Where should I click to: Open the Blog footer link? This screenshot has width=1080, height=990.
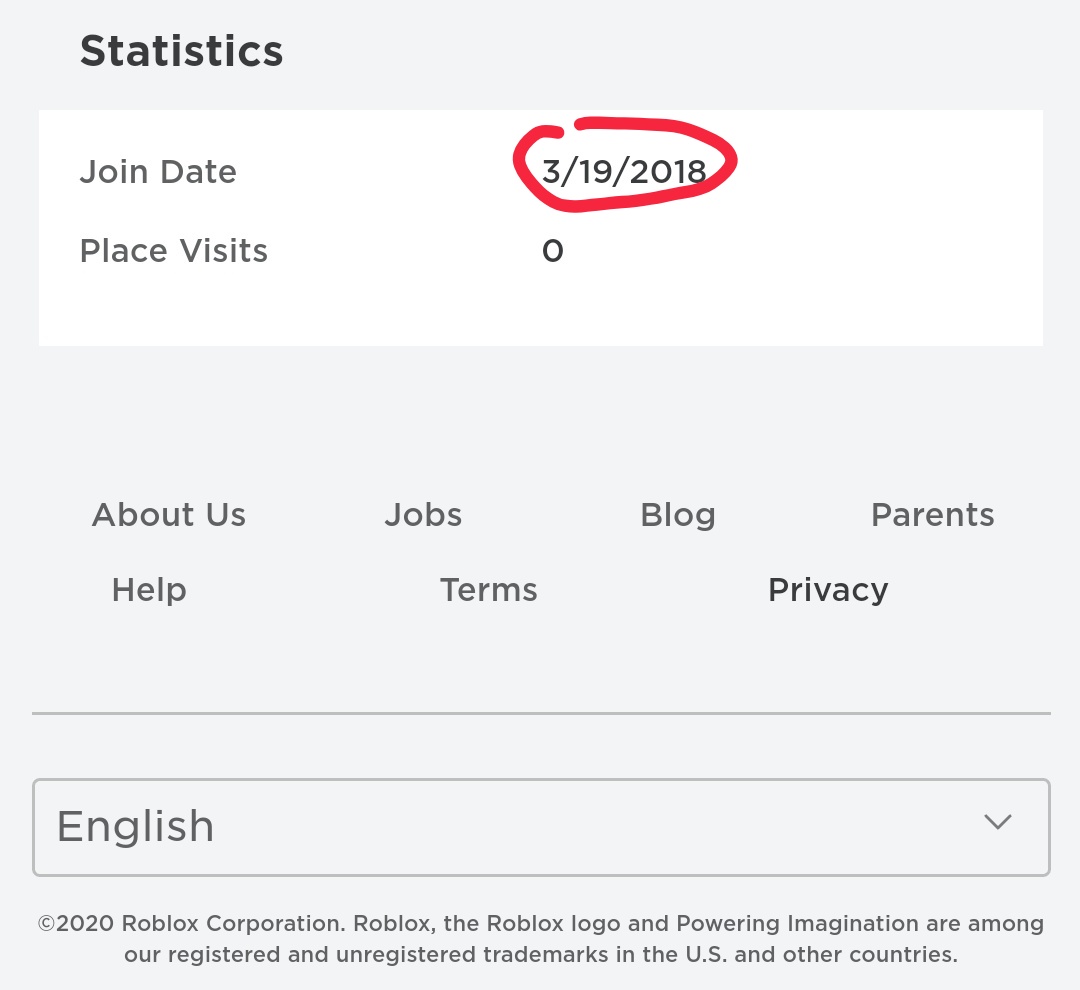677,515
